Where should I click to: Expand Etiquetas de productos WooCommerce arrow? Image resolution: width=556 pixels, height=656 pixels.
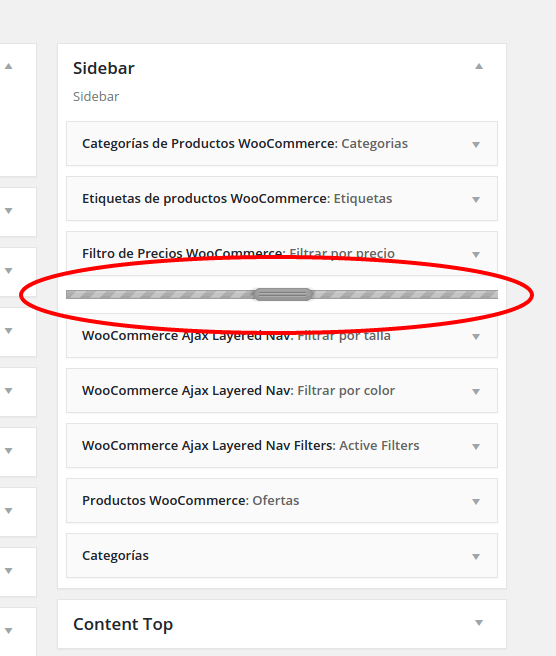coord(476,200)
